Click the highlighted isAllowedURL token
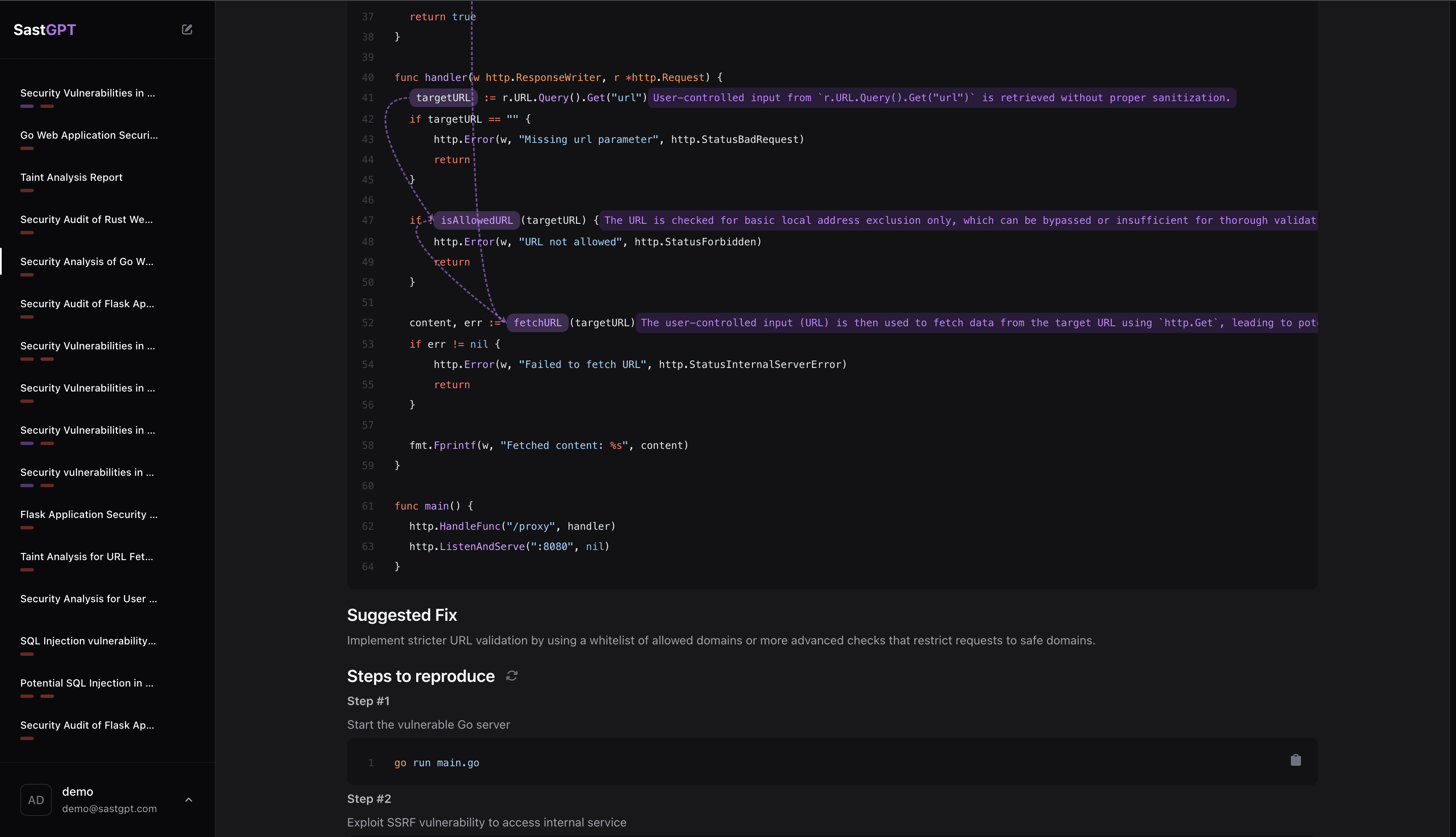The height and width of the screenshot is (837, 1456). (477, 220)
